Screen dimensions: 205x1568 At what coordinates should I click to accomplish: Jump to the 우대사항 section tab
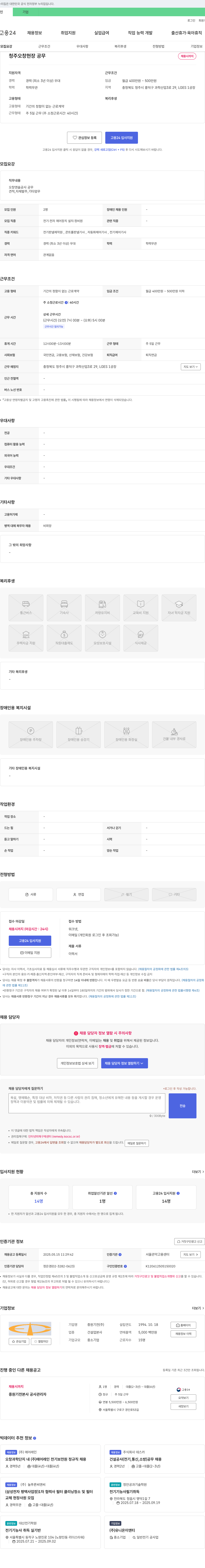tap(82, 46)
